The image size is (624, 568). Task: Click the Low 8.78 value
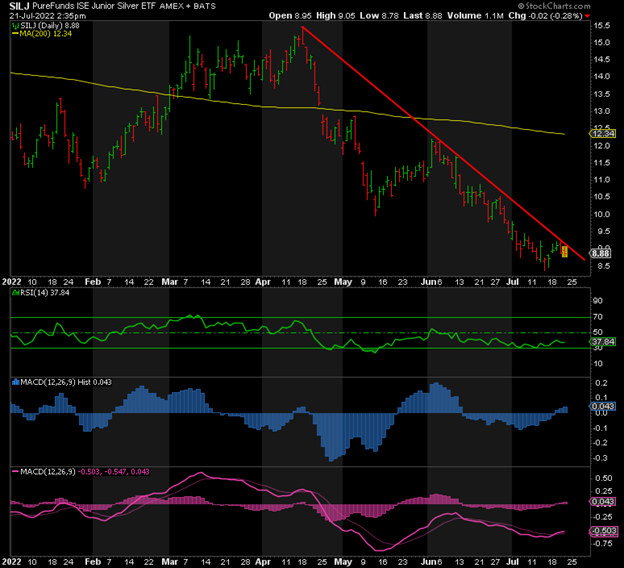(379, 16)
